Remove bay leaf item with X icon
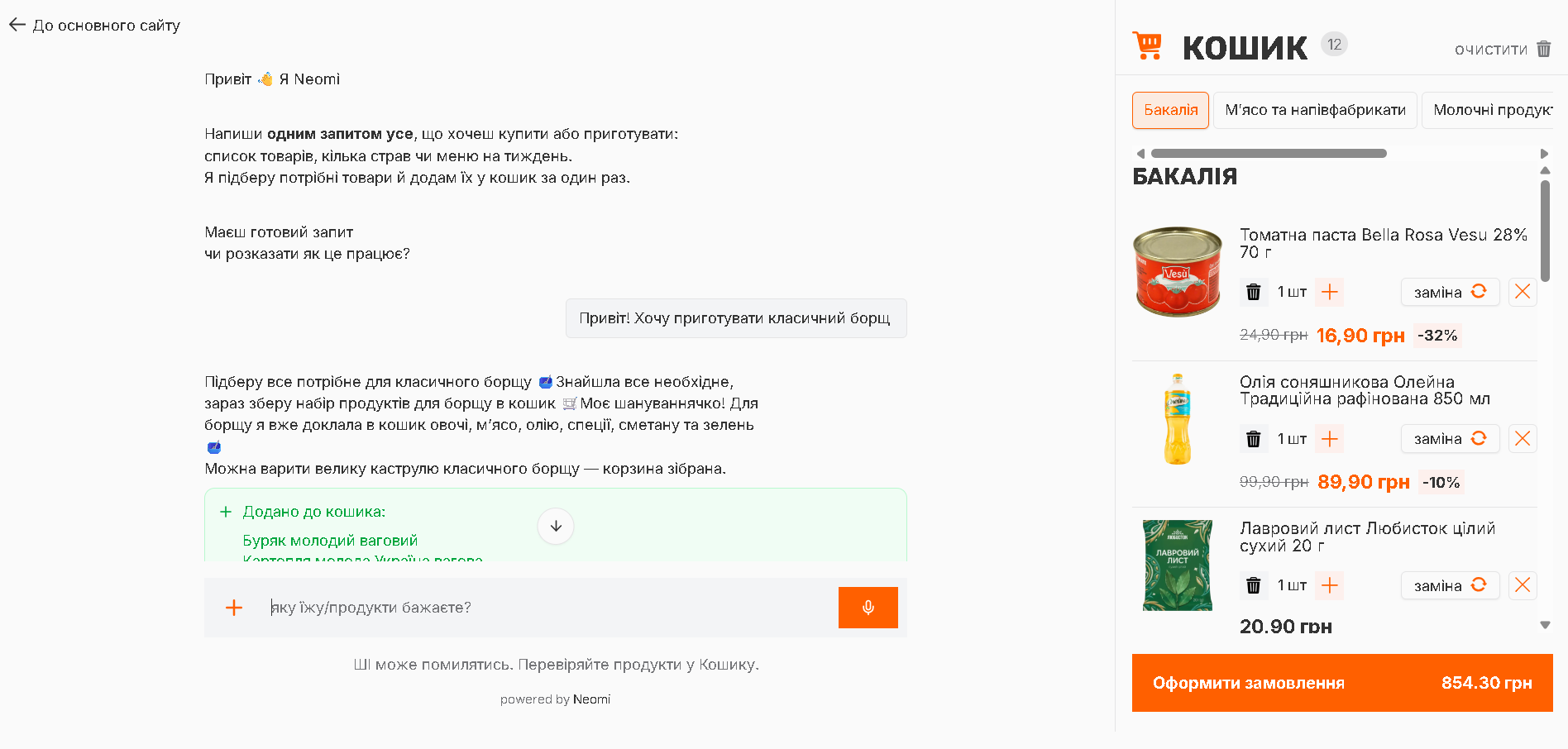1568x749 pixels. (1523, 585)
